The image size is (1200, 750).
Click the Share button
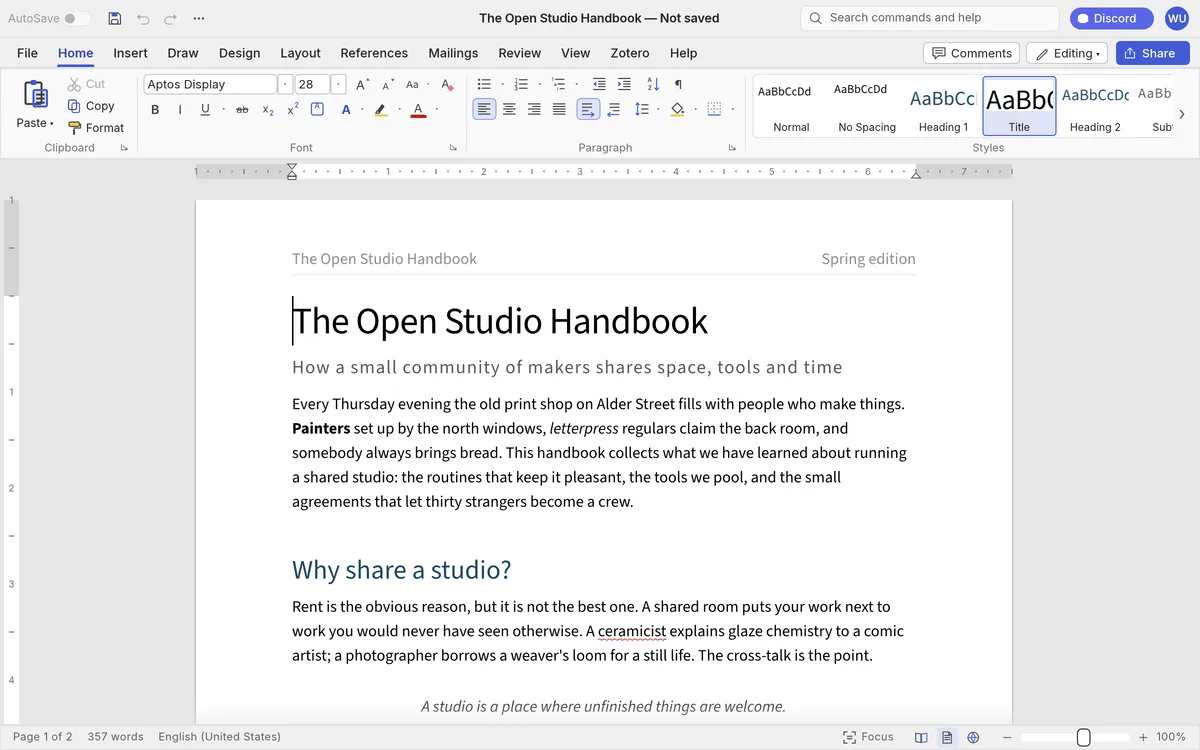click(x=1152, y=53)
